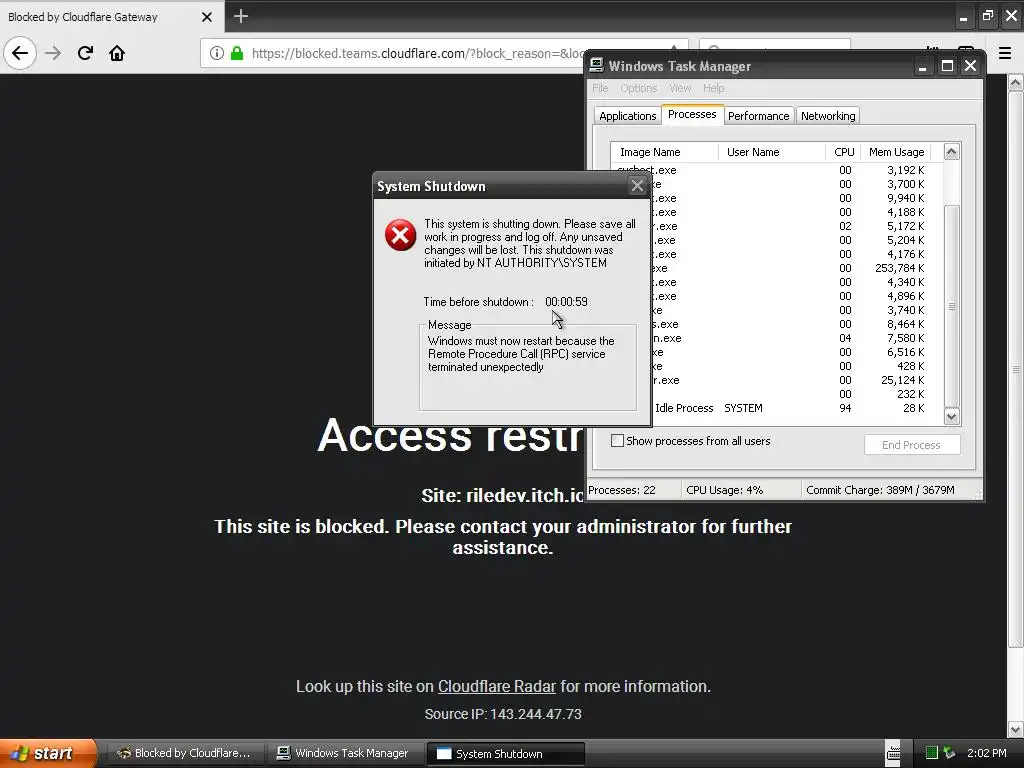
Task: Click the Task Manager title bar icon
Action: [x=596, y=65]
